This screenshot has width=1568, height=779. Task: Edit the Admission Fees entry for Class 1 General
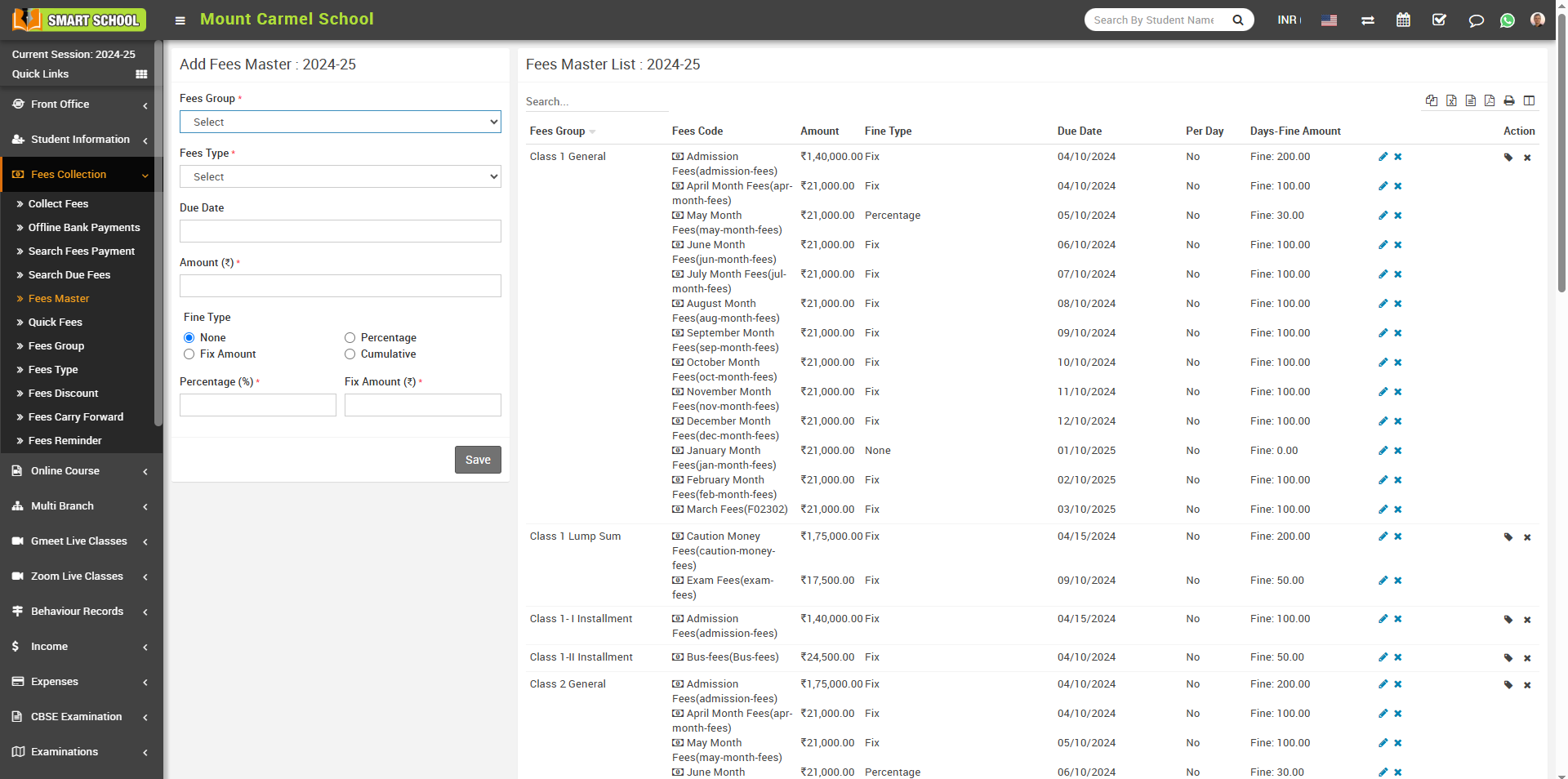pos(1383,157)
